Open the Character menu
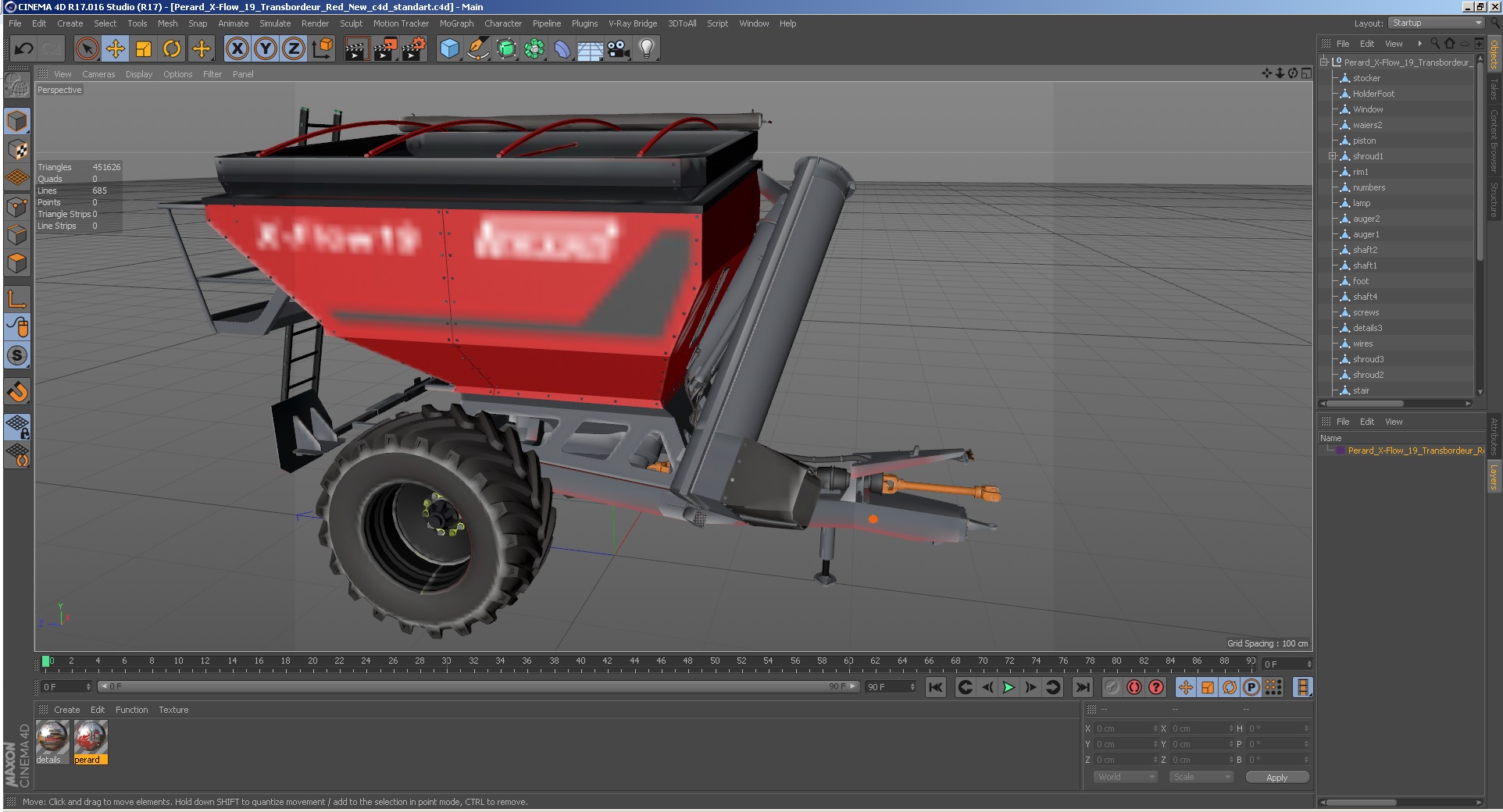Screen dimensions: 1503x812 (503, 23)
